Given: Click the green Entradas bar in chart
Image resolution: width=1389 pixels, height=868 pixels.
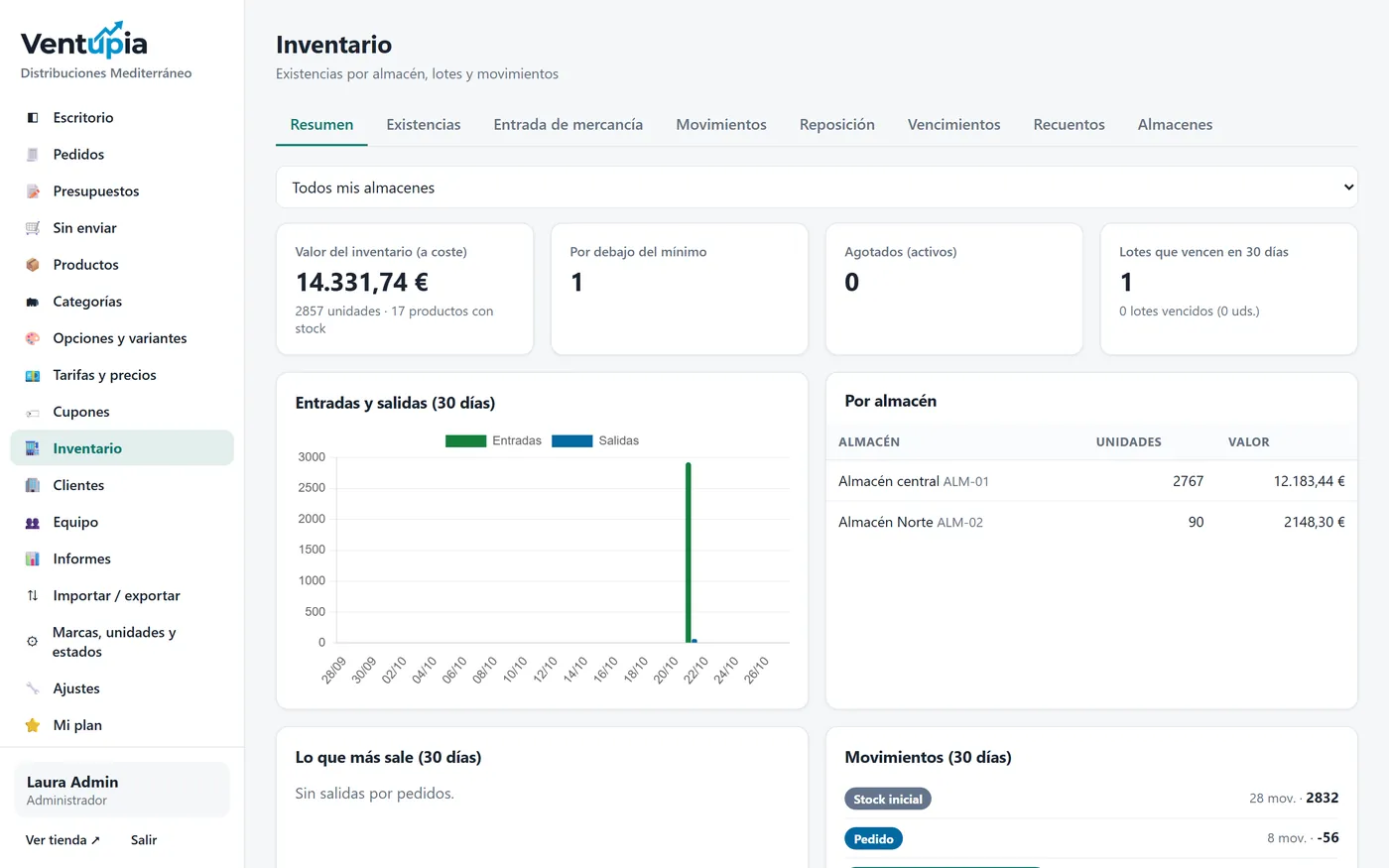Looking at the screenshot, I should pyautogui.click(x=689, y=553).
